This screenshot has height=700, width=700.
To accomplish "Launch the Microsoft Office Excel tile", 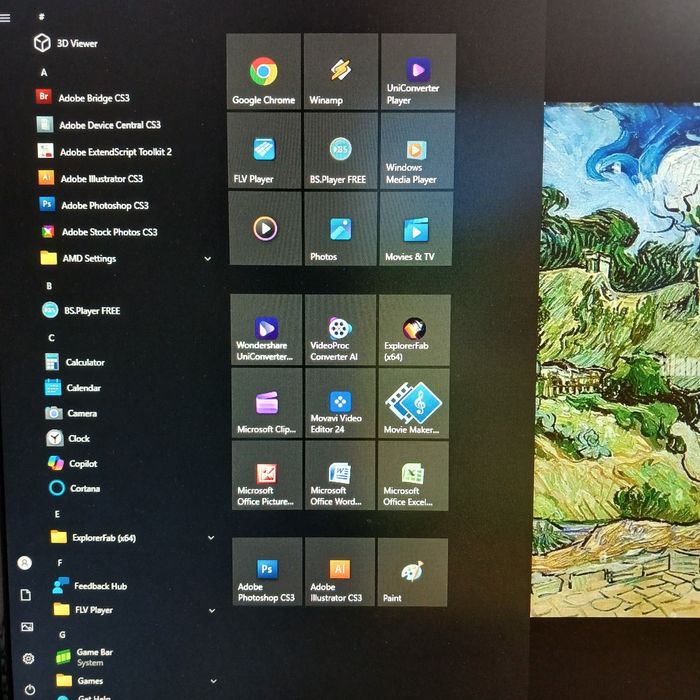I will point(413,475).
